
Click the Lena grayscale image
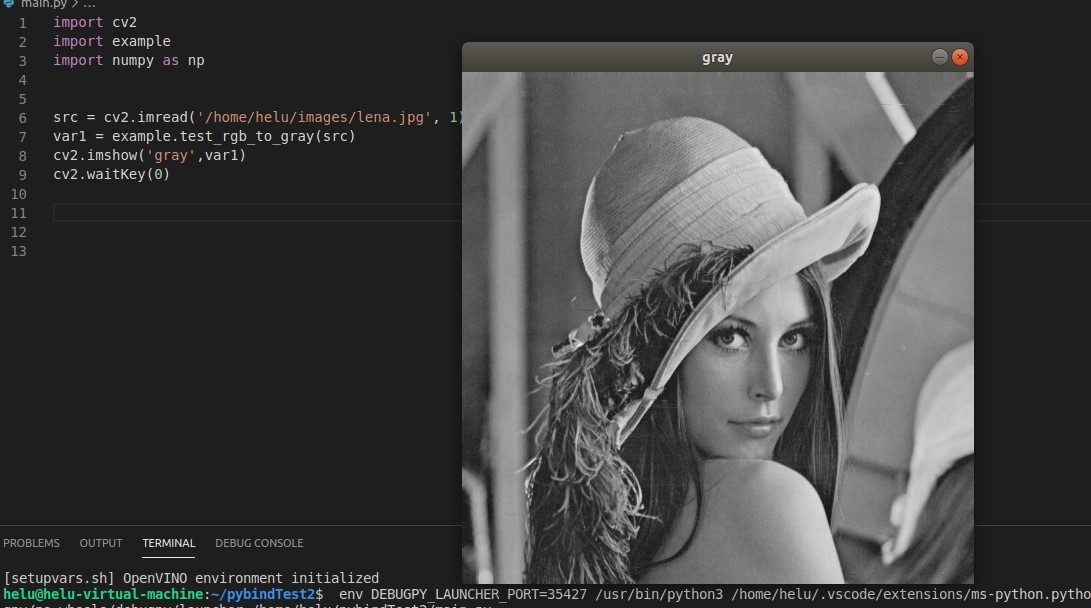pos(717,328)
